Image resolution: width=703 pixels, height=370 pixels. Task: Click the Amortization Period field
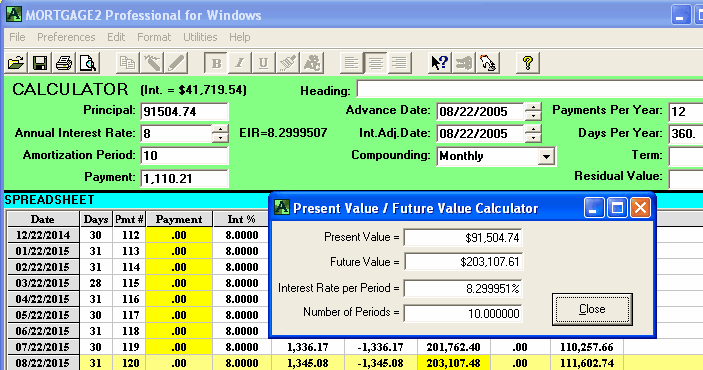coord(184,156)
